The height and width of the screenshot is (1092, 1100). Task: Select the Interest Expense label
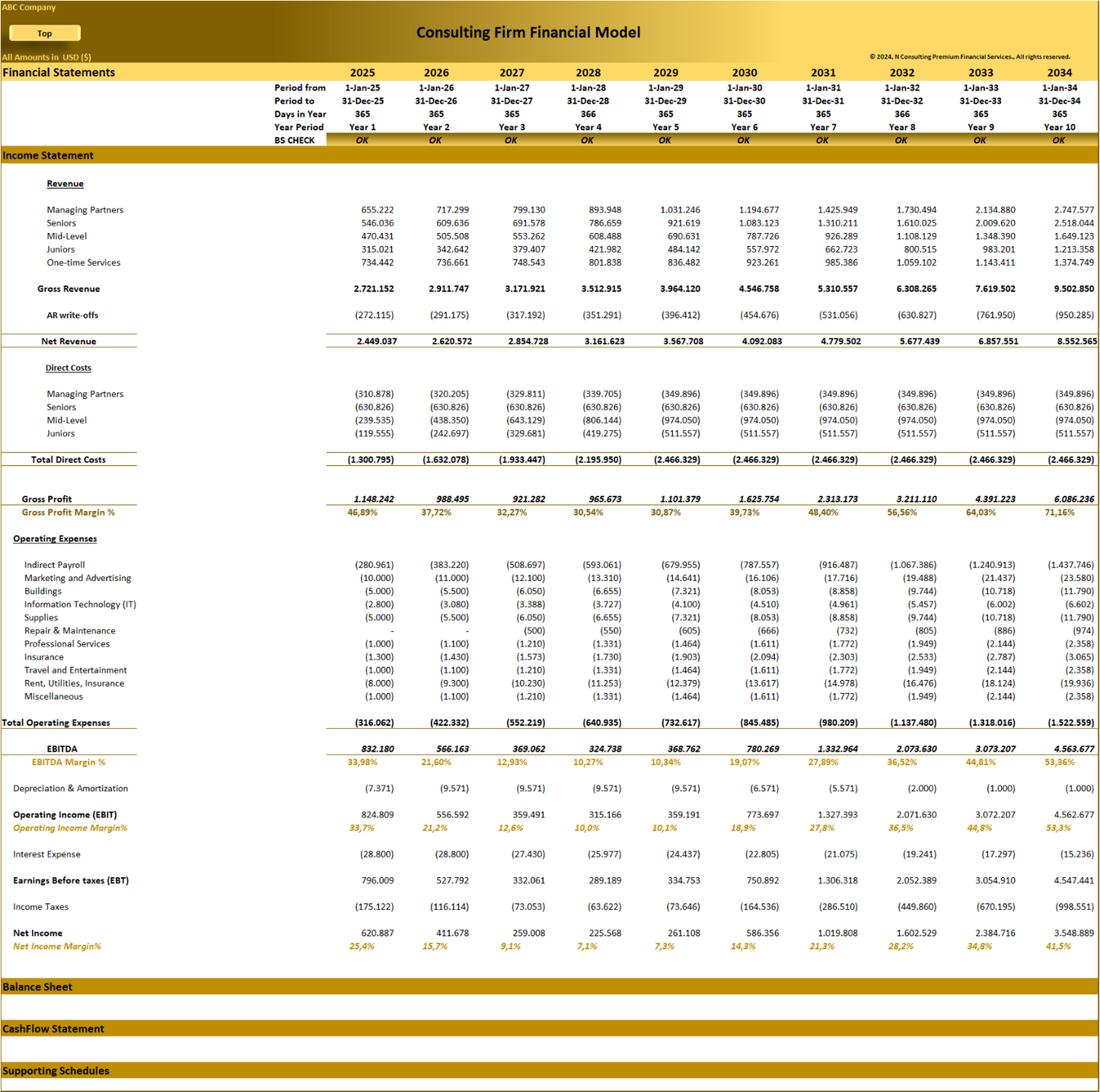(x=46, y=854)
